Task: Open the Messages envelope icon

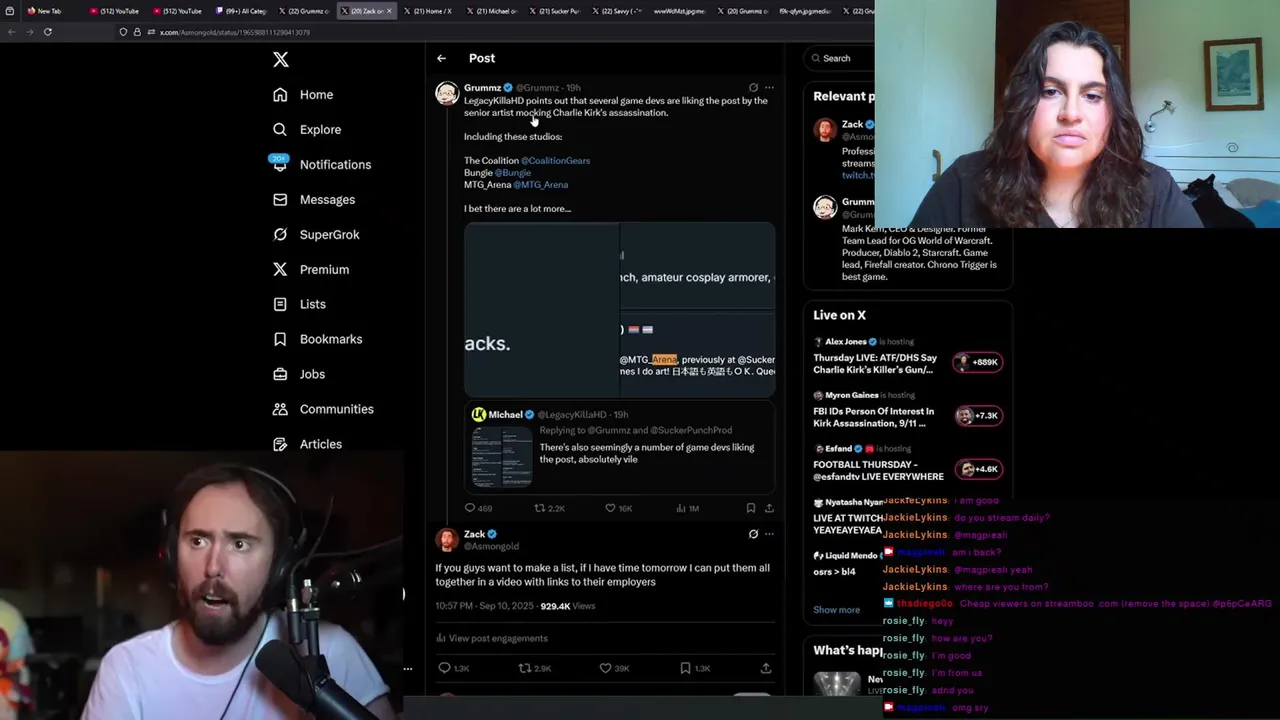Action: coord(280,200)
